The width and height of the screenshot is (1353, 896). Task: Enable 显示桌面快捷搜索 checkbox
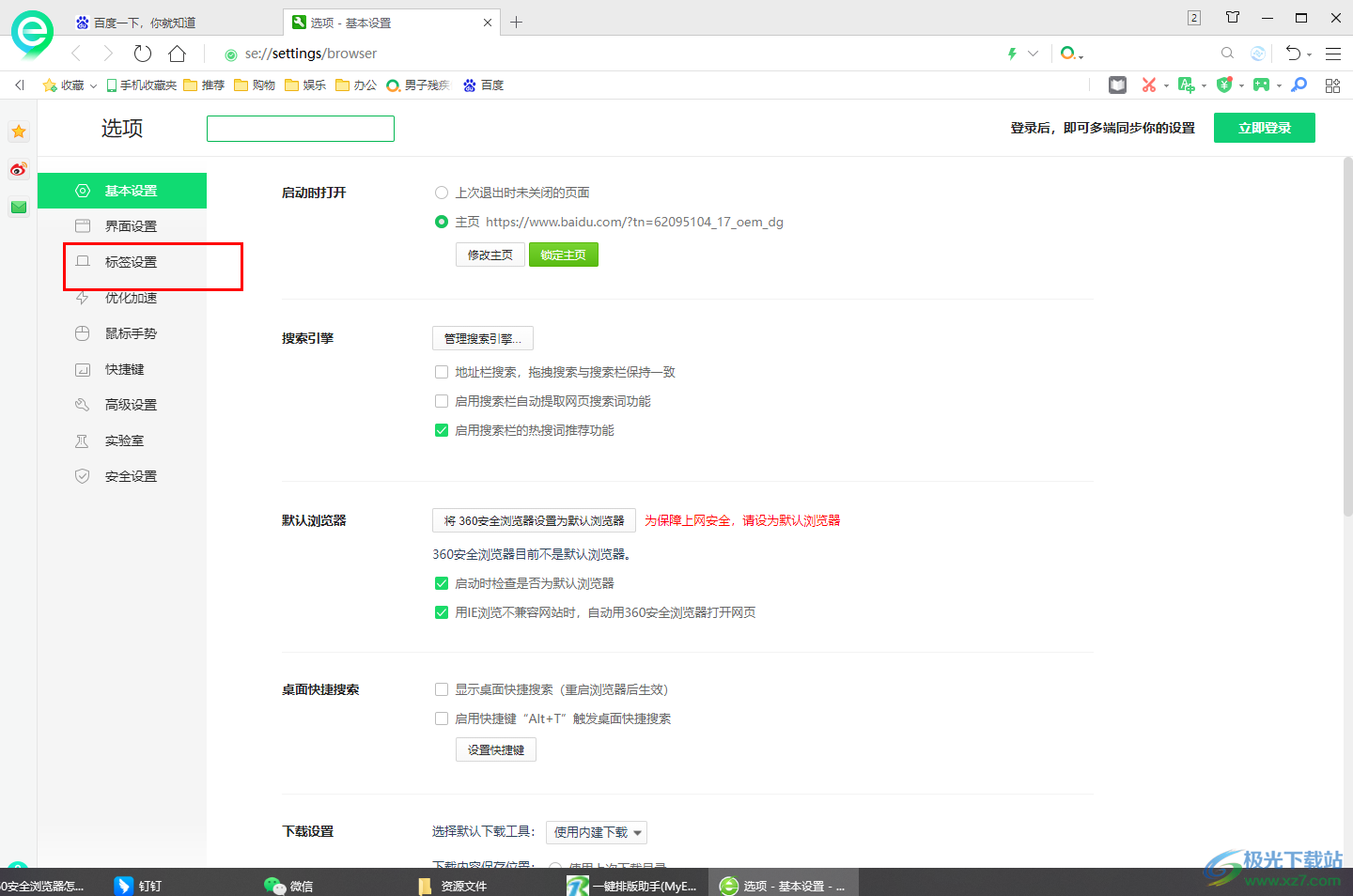442,689
